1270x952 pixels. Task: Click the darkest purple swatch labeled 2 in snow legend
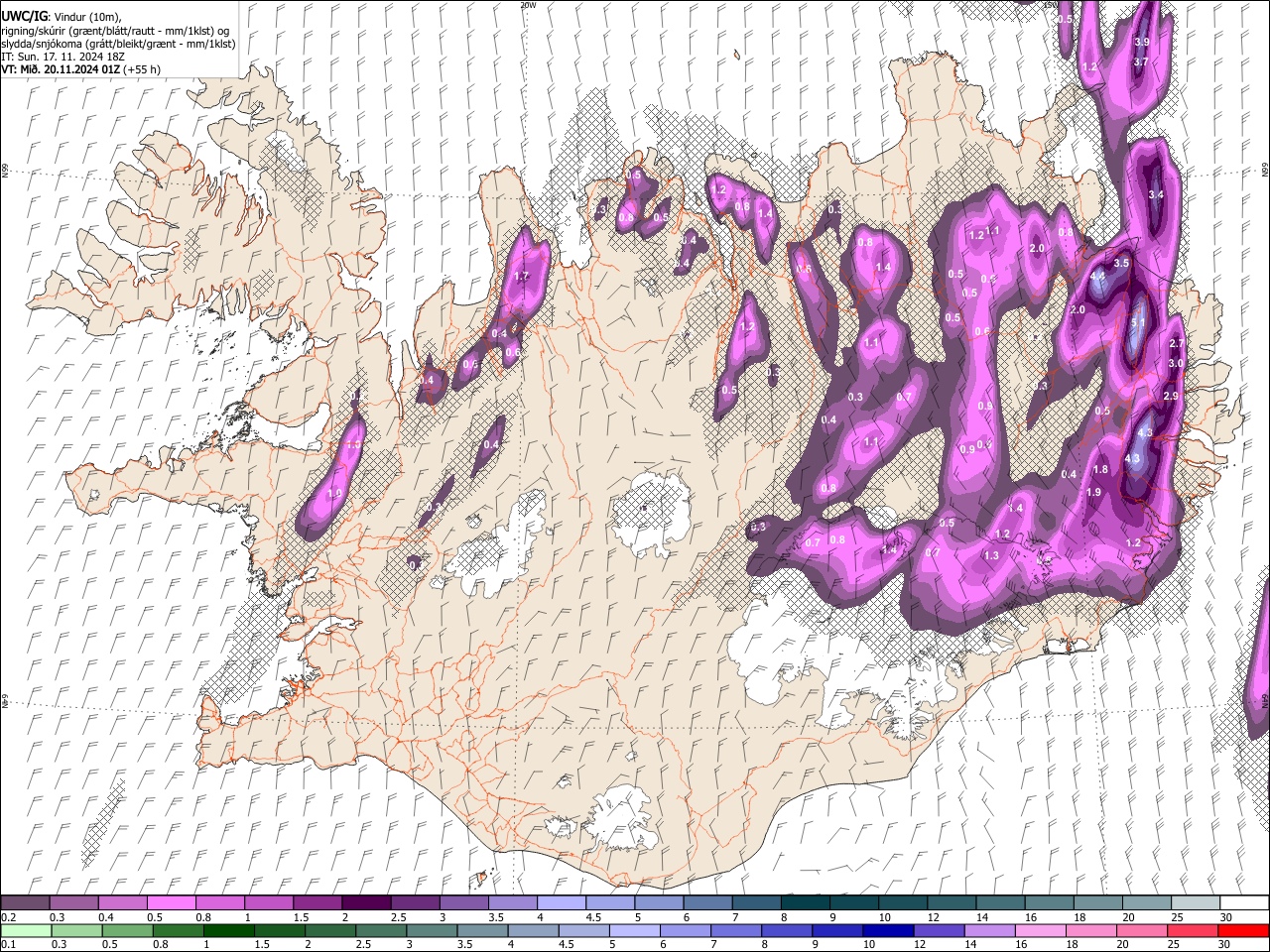(366, 903)
